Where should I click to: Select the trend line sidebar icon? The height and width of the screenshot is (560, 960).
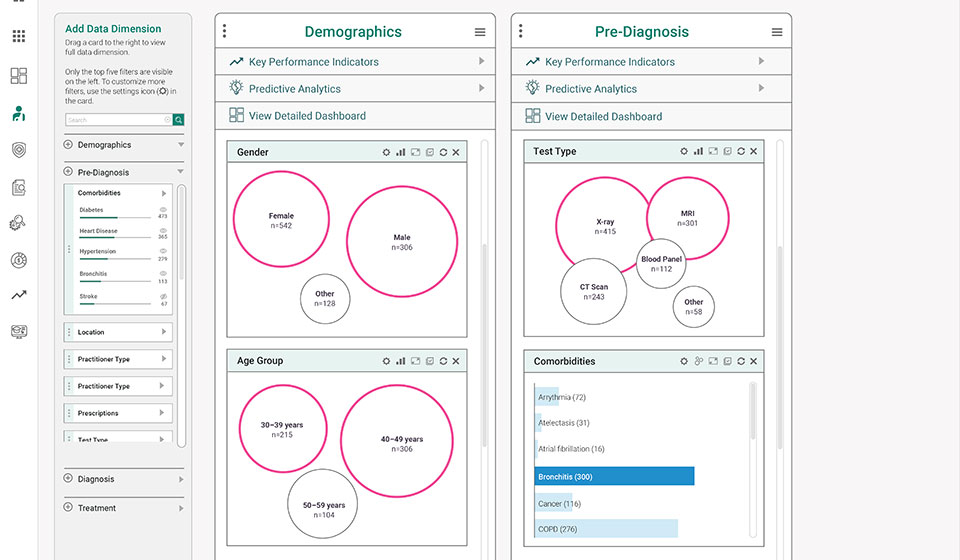[x=19, y=295]
